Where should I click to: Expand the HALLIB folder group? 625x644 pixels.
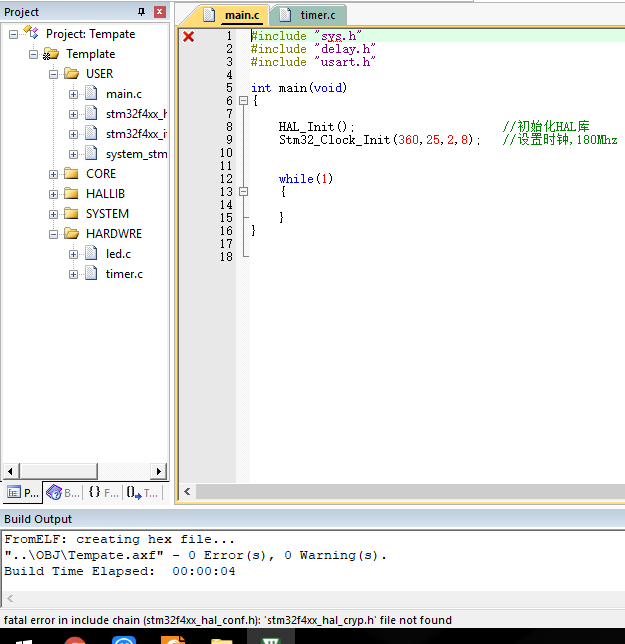pos(53,194)
